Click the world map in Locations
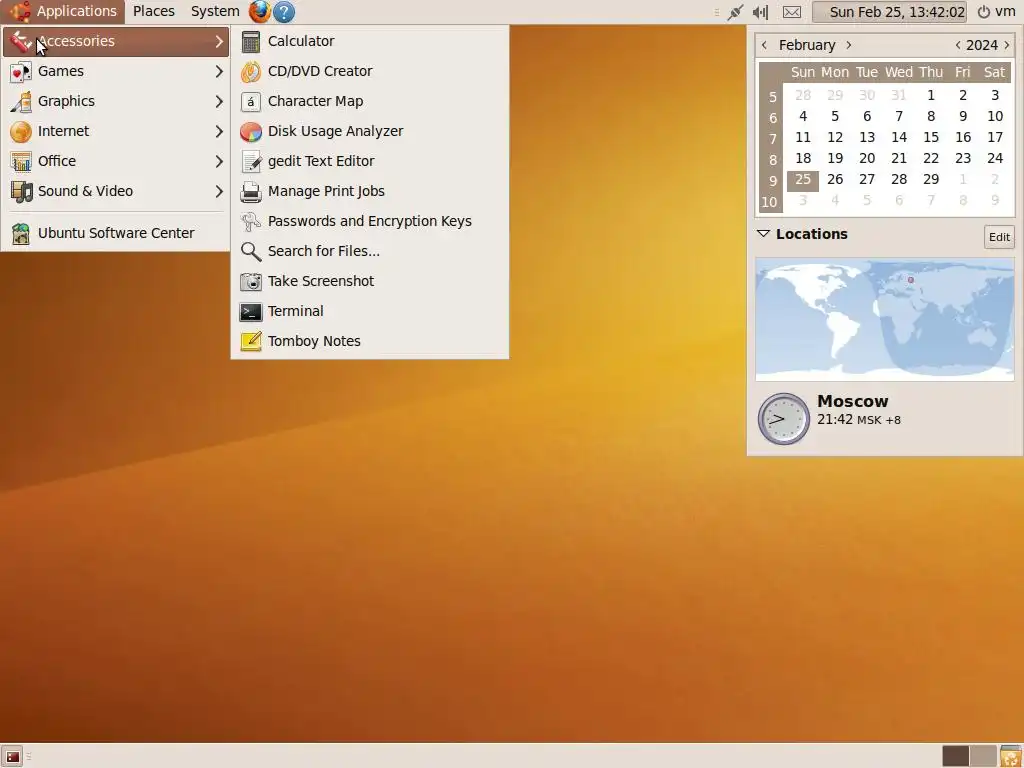Screen dimensions: 1024x768 click(x=885, y=319)
